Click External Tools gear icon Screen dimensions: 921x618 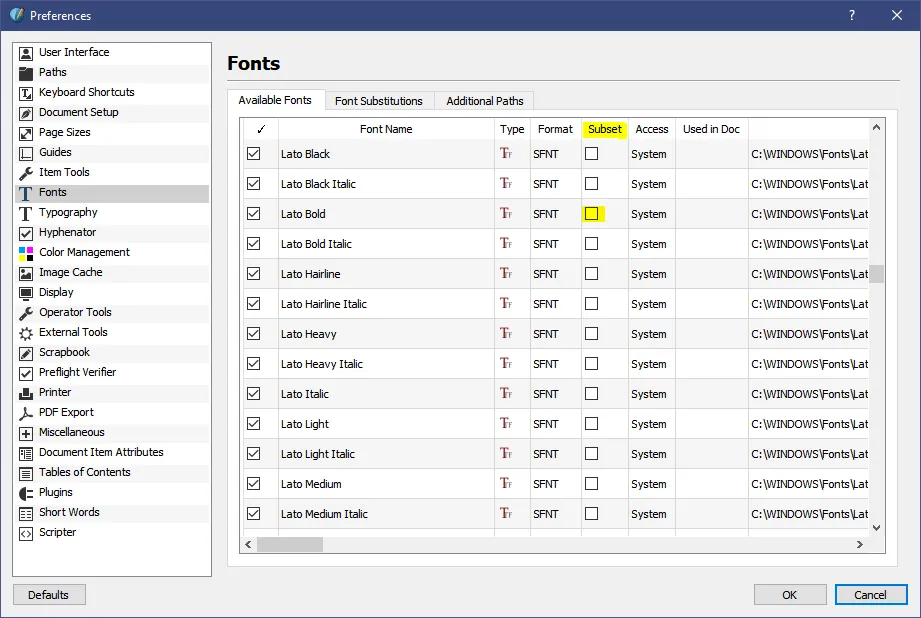point(26,333)
